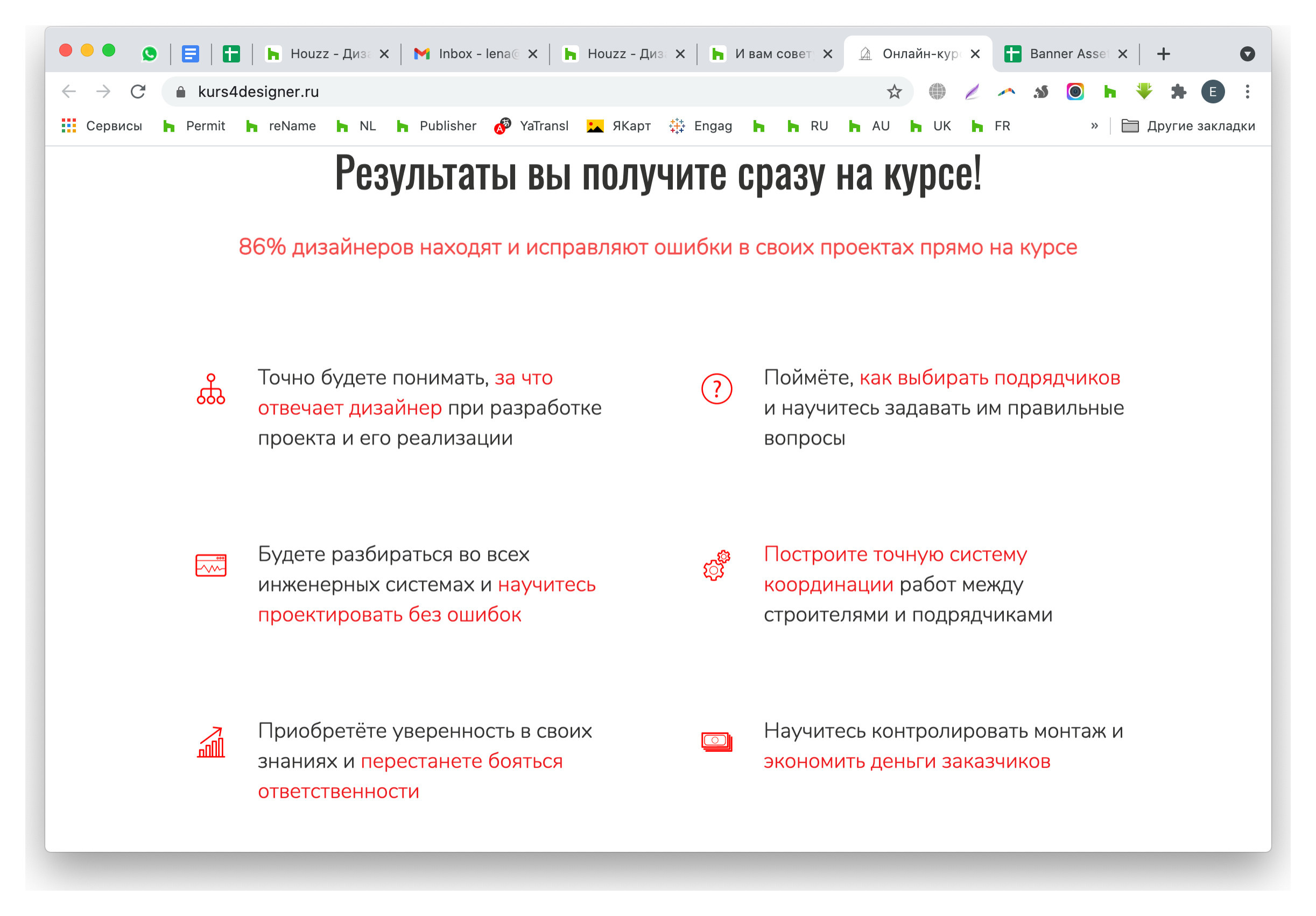Screen dimensions: 1316x916
Task: Open the Сервисы apps grid icon
Action: [x=68, y=125]
